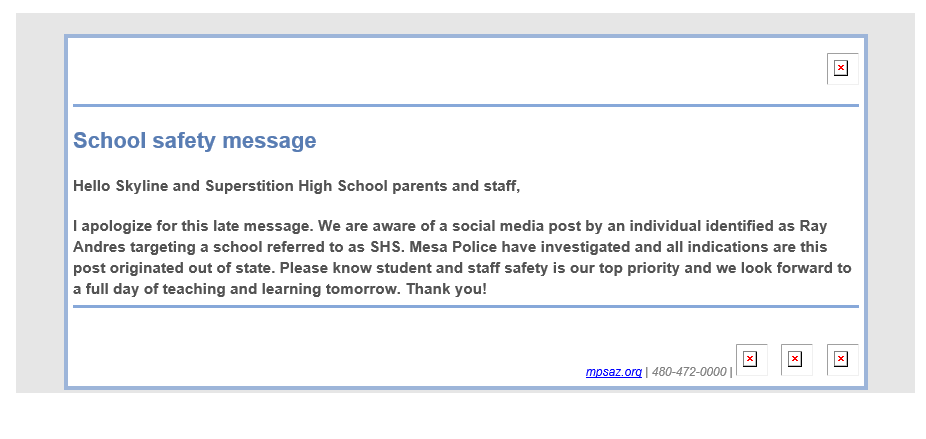Viewport: 926px width, 439px height.
Task: Click the rightmost broken footer image icon
Action: [x=841, y=359]
